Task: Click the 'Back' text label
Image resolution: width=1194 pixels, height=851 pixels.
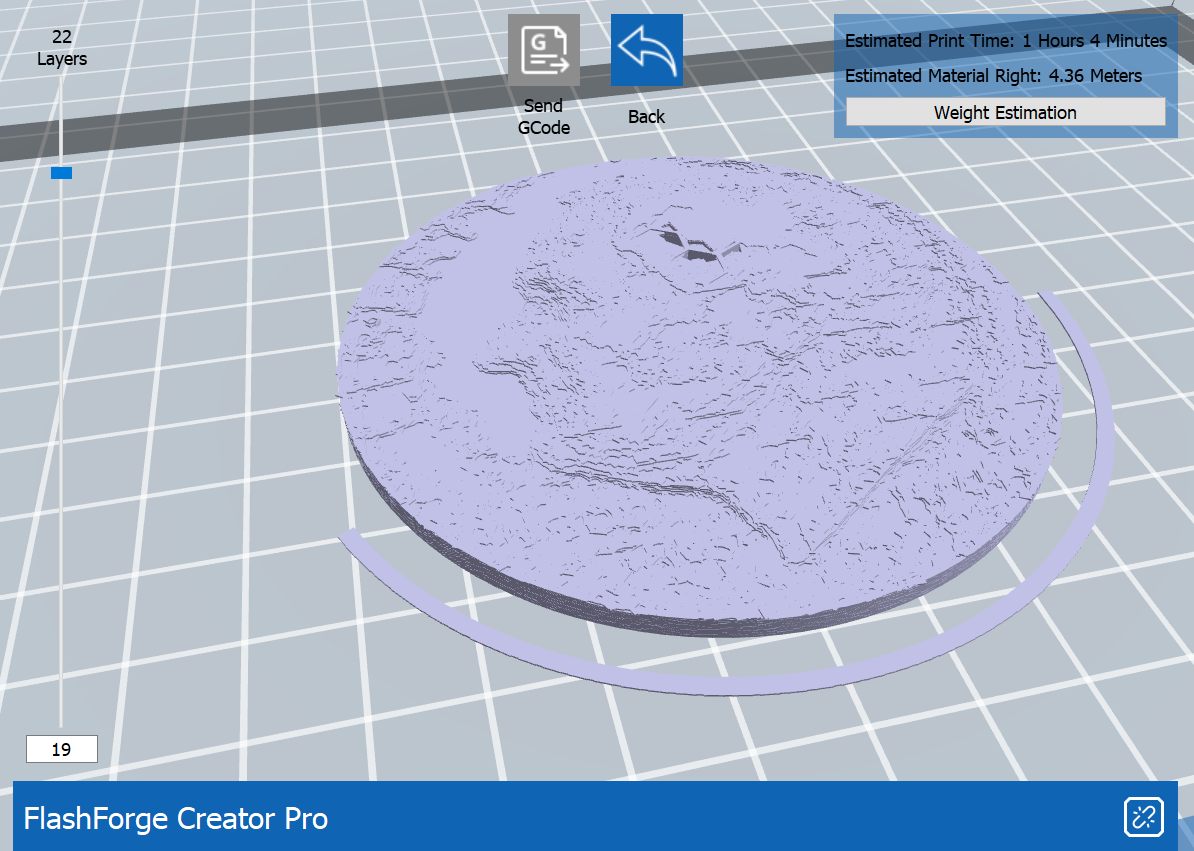Action: click(646, 117)
